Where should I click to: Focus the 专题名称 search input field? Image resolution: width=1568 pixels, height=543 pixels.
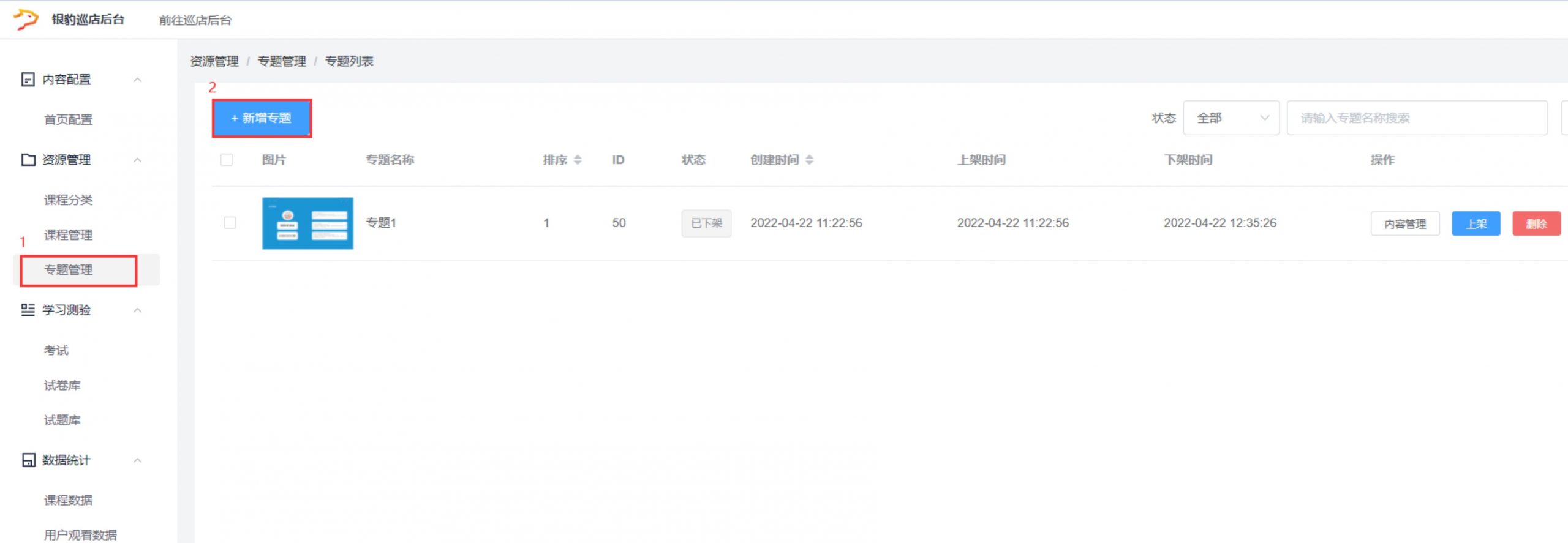tap(1416, 118)
